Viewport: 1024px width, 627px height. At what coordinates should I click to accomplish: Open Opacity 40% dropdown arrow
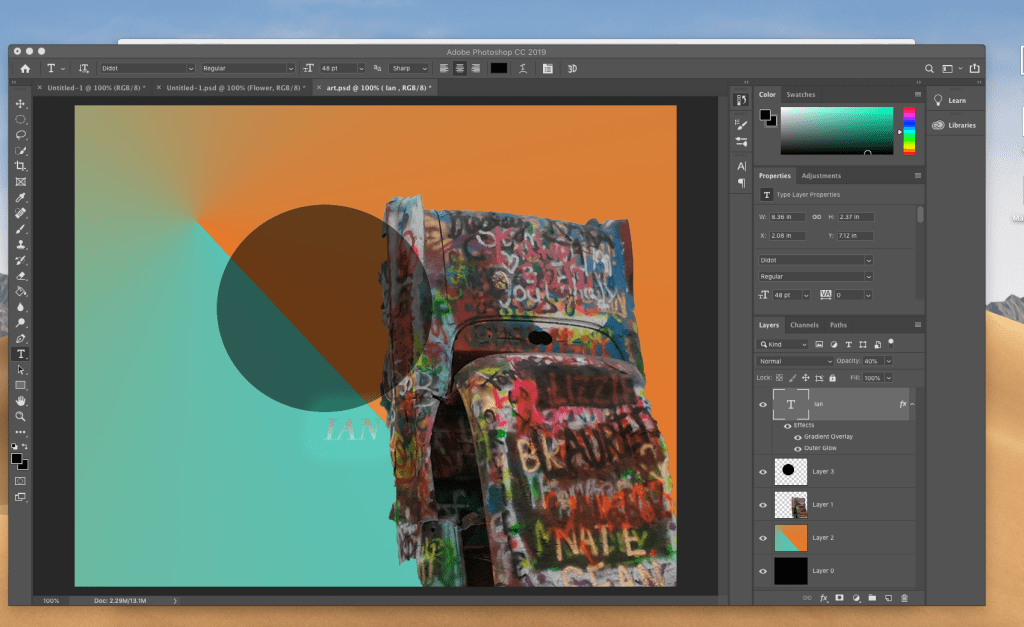pyautogui.click(x=889, y=361)
